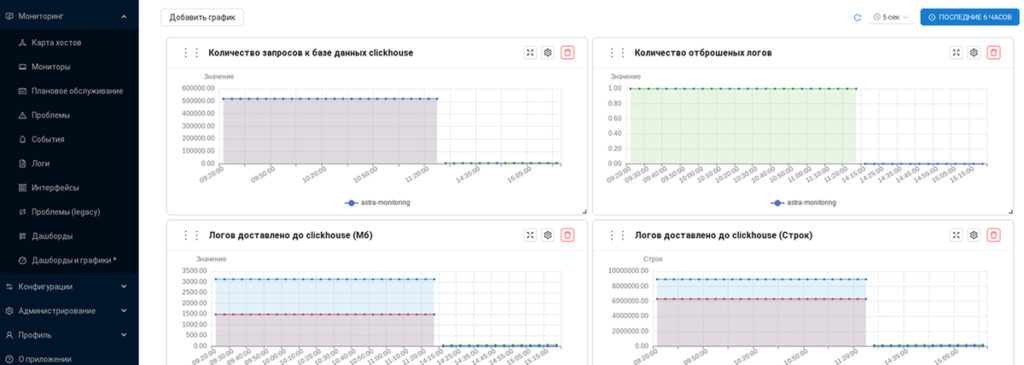
Task: Open settings of Логов доставлено (Мб) chart
Action: (548, 235)
